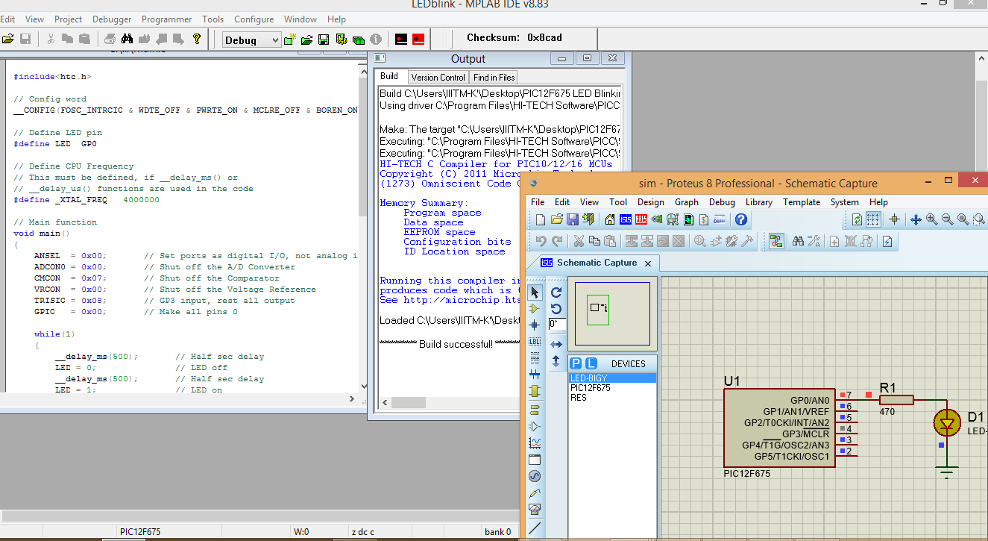Click the schematic overview thumbnail
This screenshot has width=988, height=541.
(612, 314)
